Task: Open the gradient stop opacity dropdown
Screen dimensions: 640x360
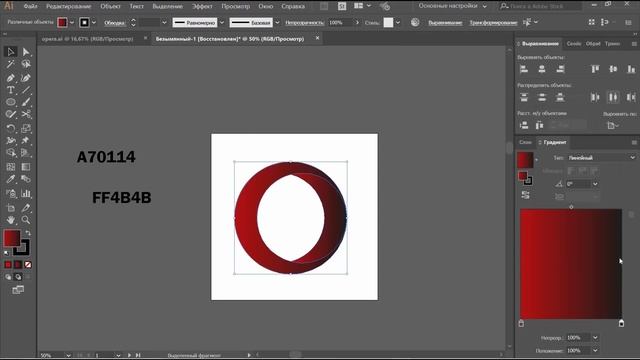Action: tap(595, 338)
